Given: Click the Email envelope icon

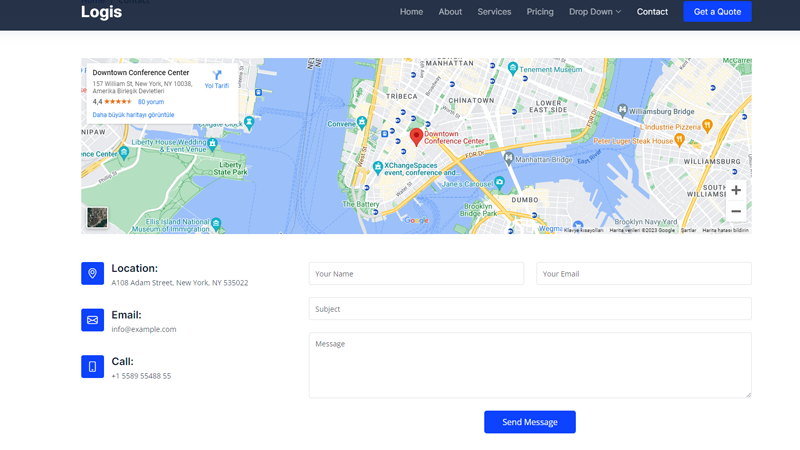Looking at the screenshot, I should [92, 320].
